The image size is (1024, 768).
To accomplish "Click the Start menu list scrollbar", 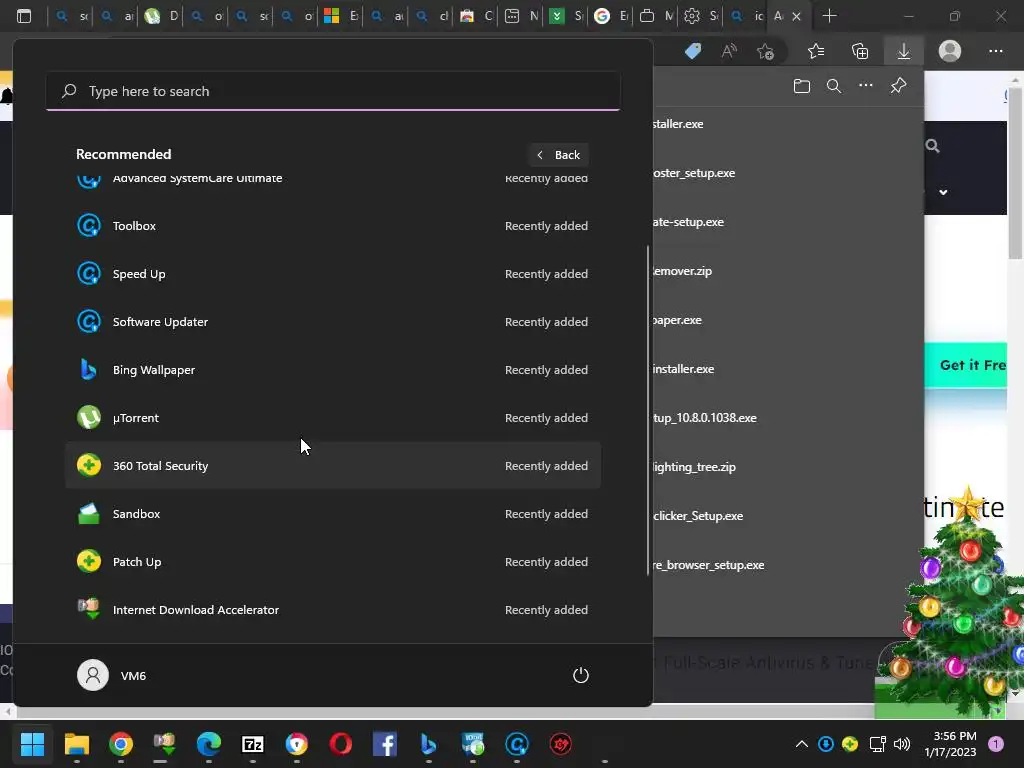I will [648, 410].
